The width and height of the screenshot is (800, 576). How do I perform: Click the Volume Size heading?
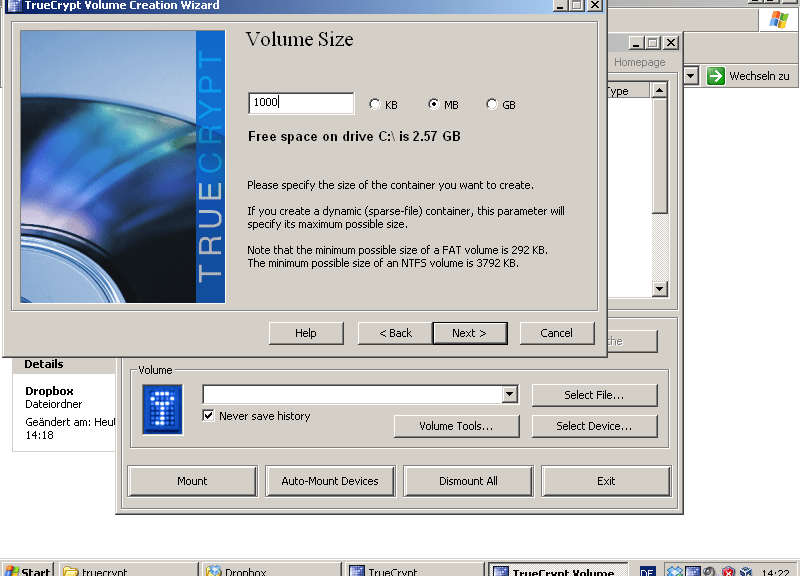tap(299, 39)
